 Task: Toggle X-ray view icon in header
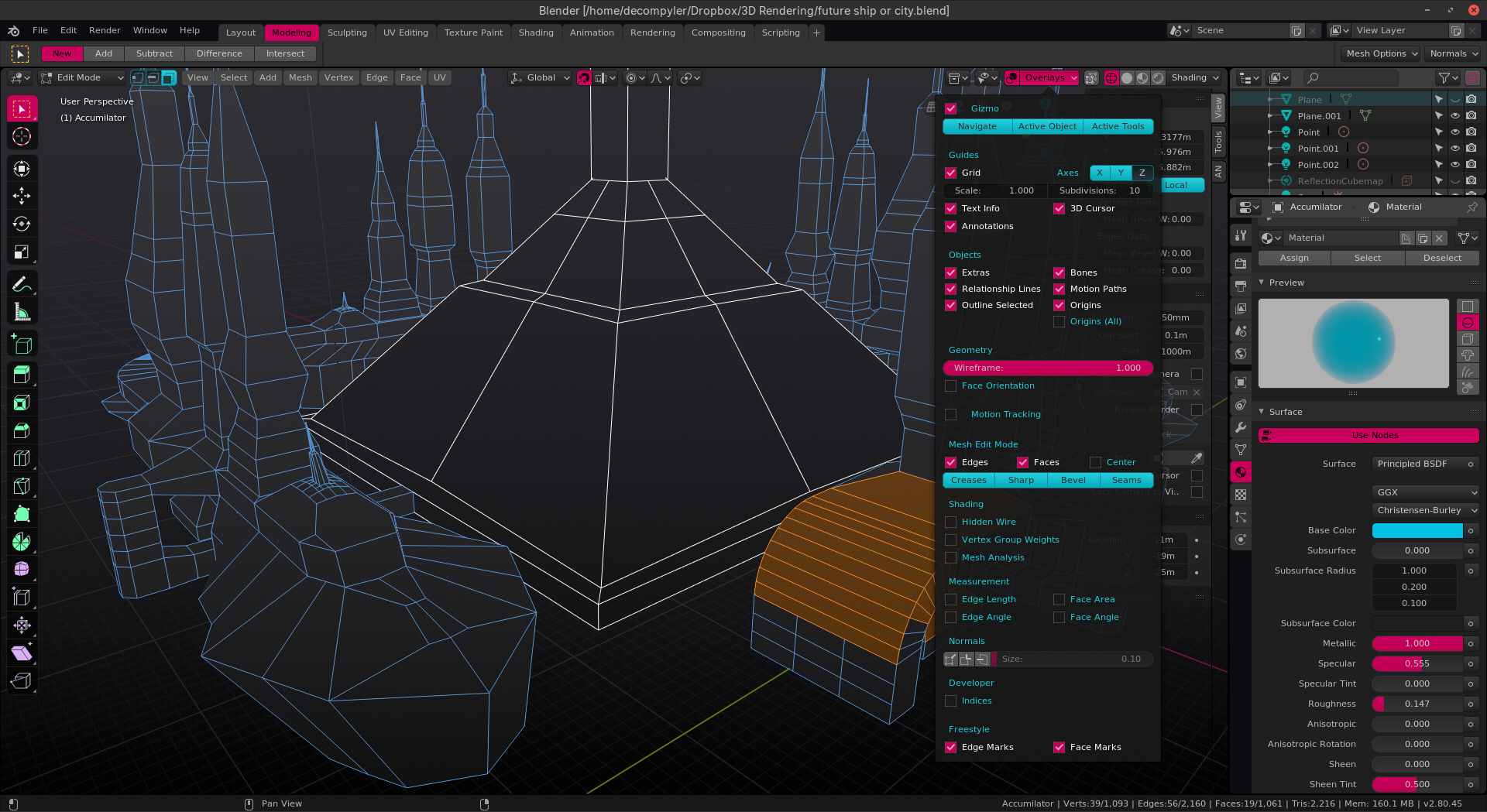tap(1091, 78)
